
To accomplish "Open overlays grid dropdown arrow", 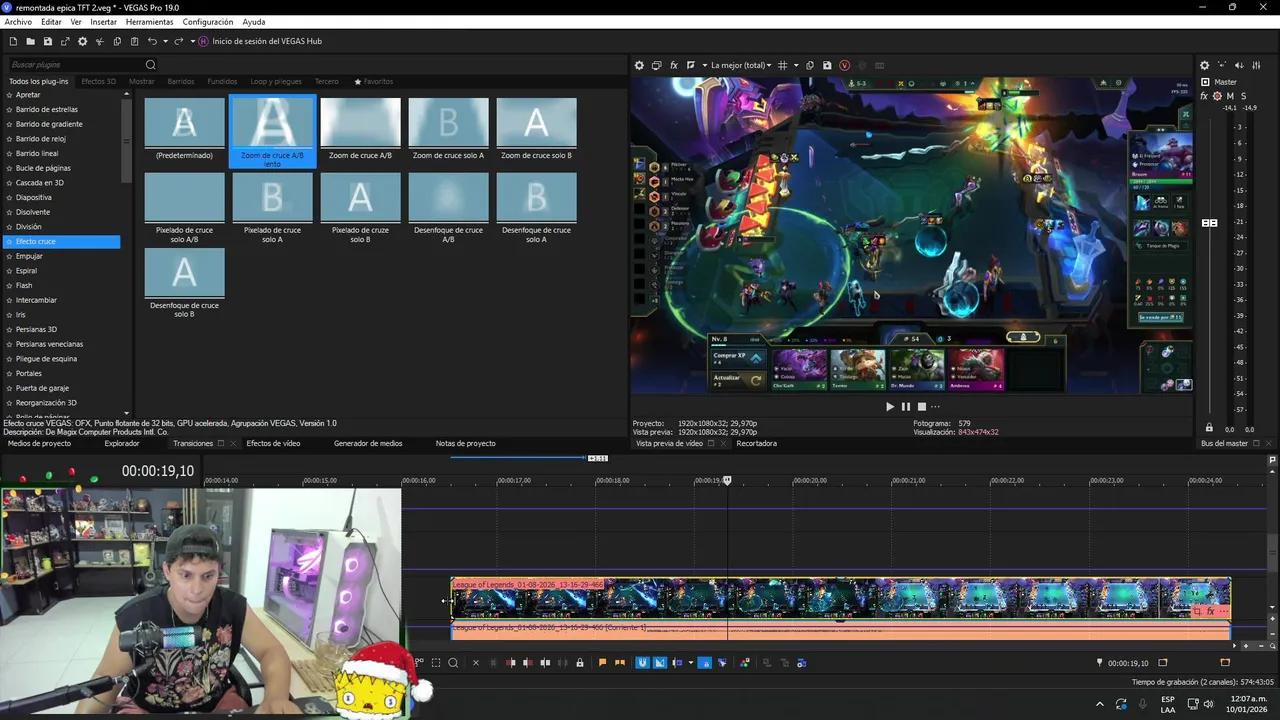I will [796, 66].
